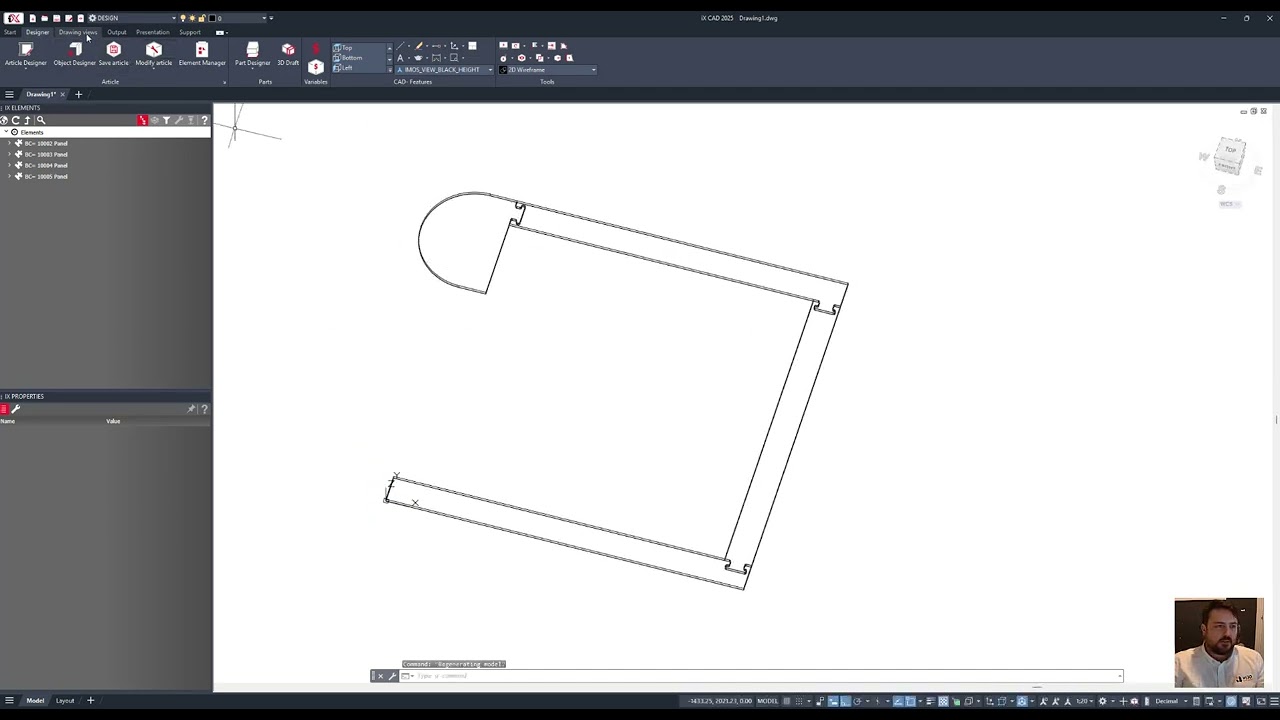
Task: Collapse the Elements root node
Action: pyautogui.click(x=5, y=132)
